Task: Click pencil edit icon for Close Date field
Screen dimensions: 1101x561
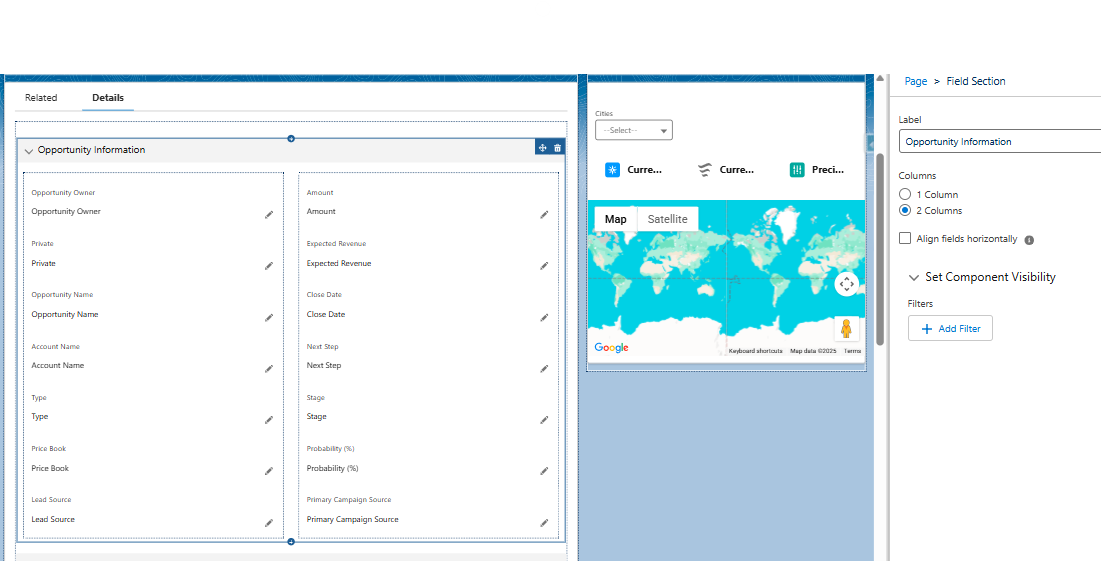Action: [544, 317]
